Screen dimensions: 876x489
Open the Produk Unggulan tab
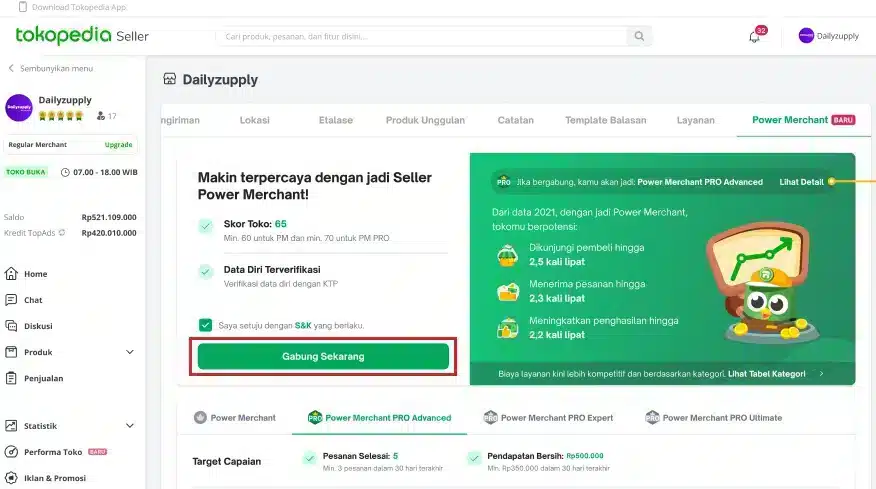coord(425,120)
